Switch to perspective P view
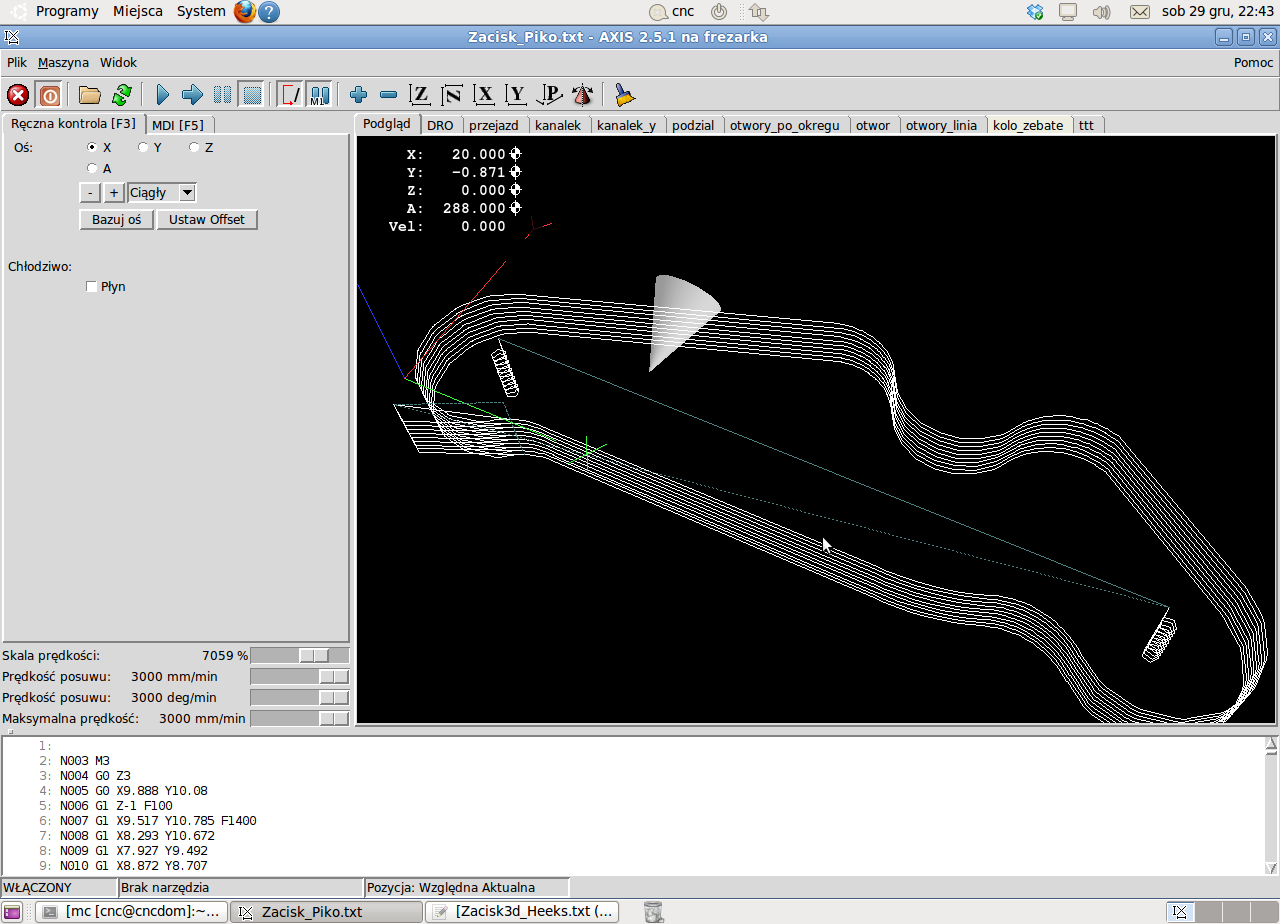Viewport: 1280px width, 924px height. tap(549, 95)
